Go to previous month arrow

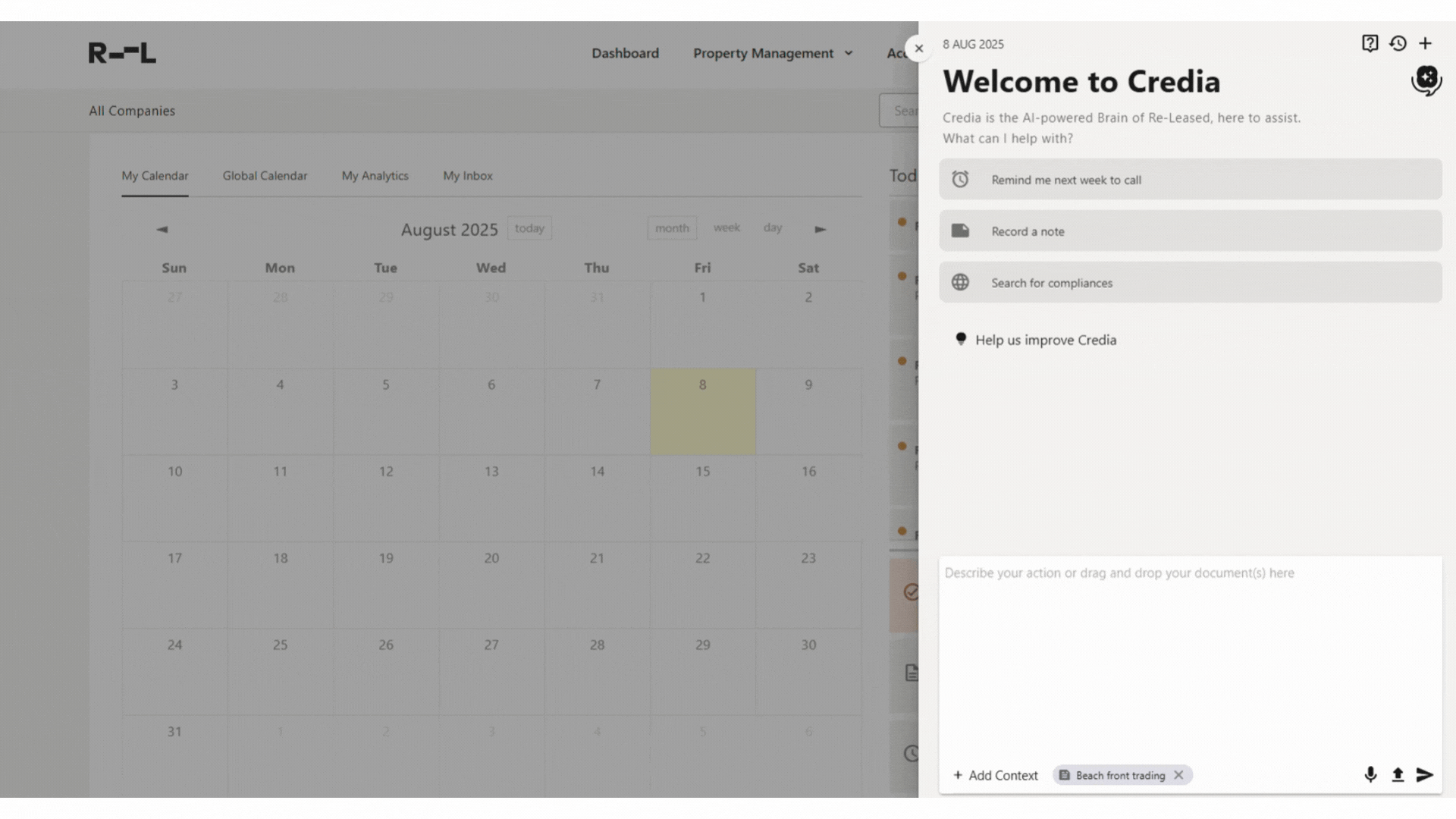coord(162,229)
